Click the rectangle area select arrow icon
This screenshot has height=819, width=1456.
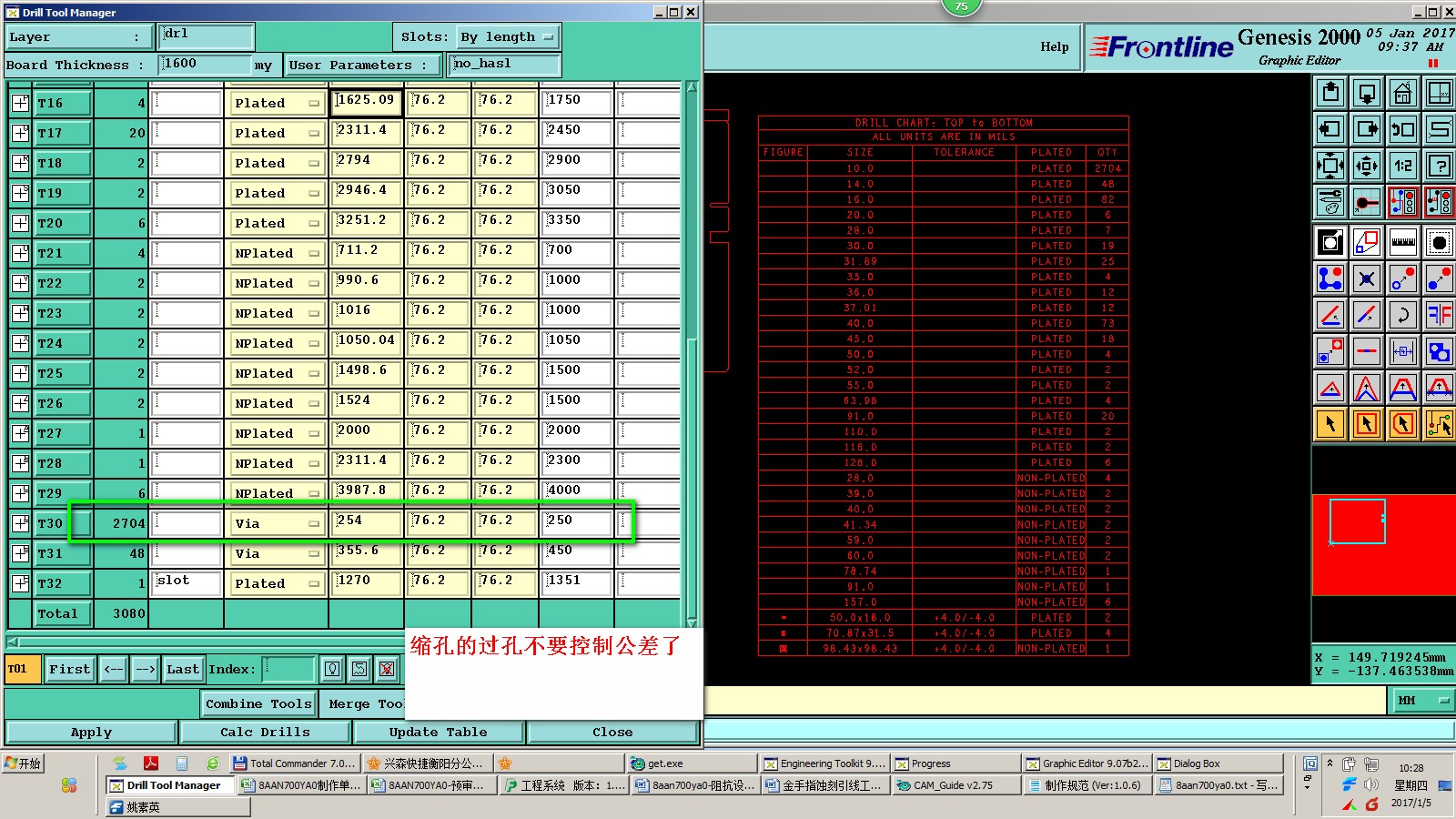[1367, 424]
